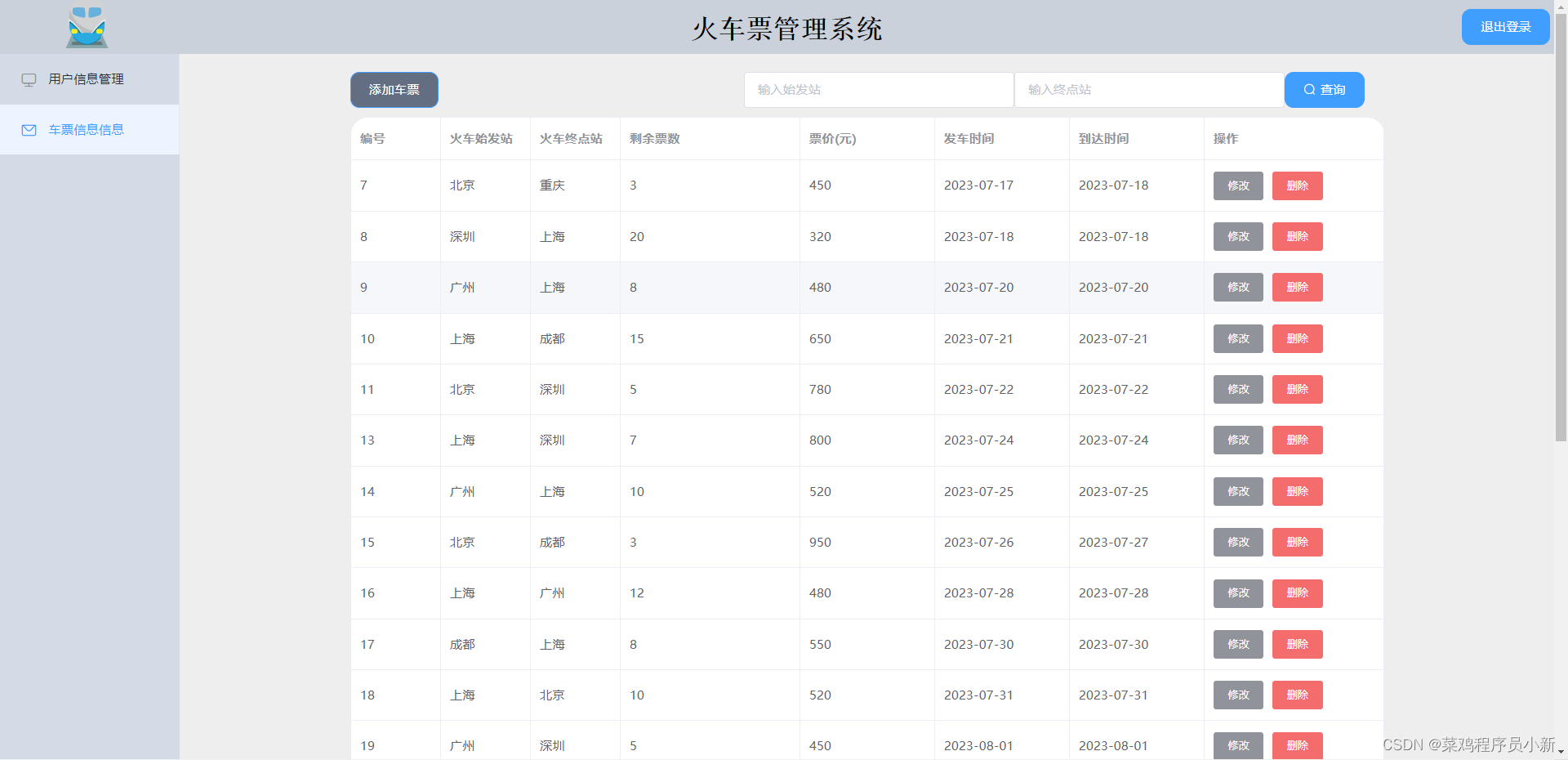Click the page vertical scrollbar thumb
Screen dimensions: 1568x760
(1561, 226)
